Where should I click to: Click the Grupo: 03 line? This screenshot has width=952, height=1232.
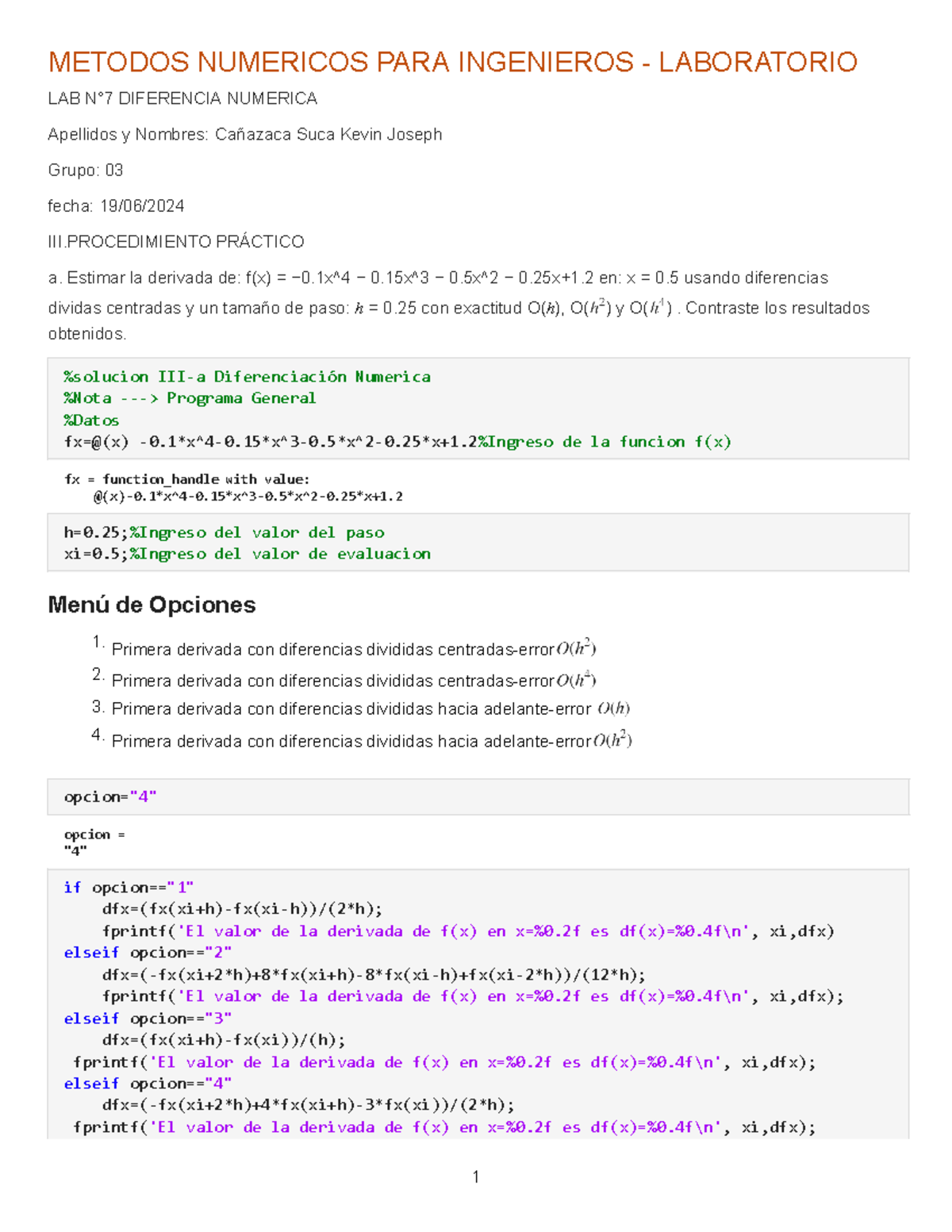click(x=85, y=171)
